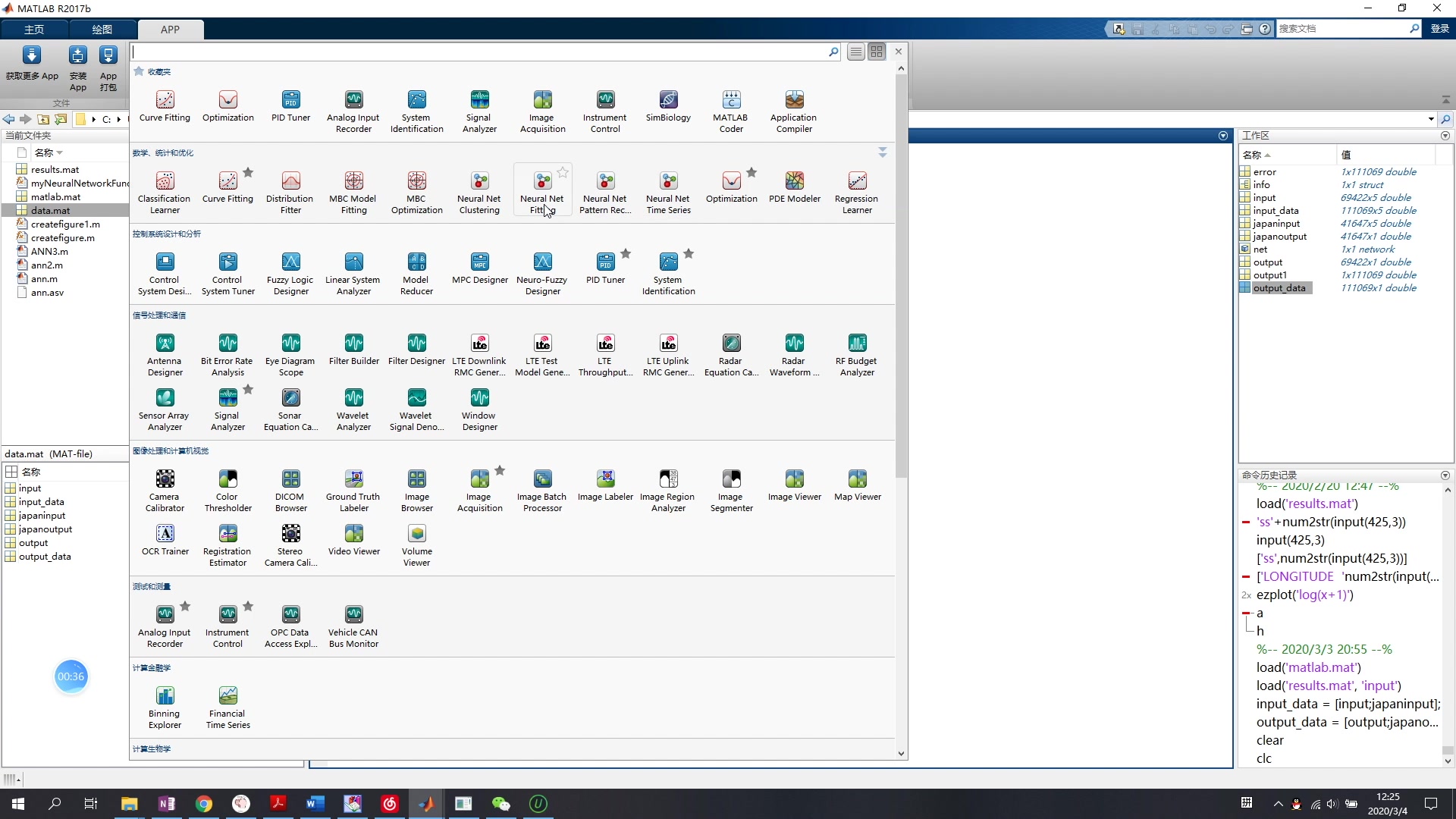Select command history entry load('matlab.mat')
This screenshot has height=819, width=1456.
[1308, 667]
